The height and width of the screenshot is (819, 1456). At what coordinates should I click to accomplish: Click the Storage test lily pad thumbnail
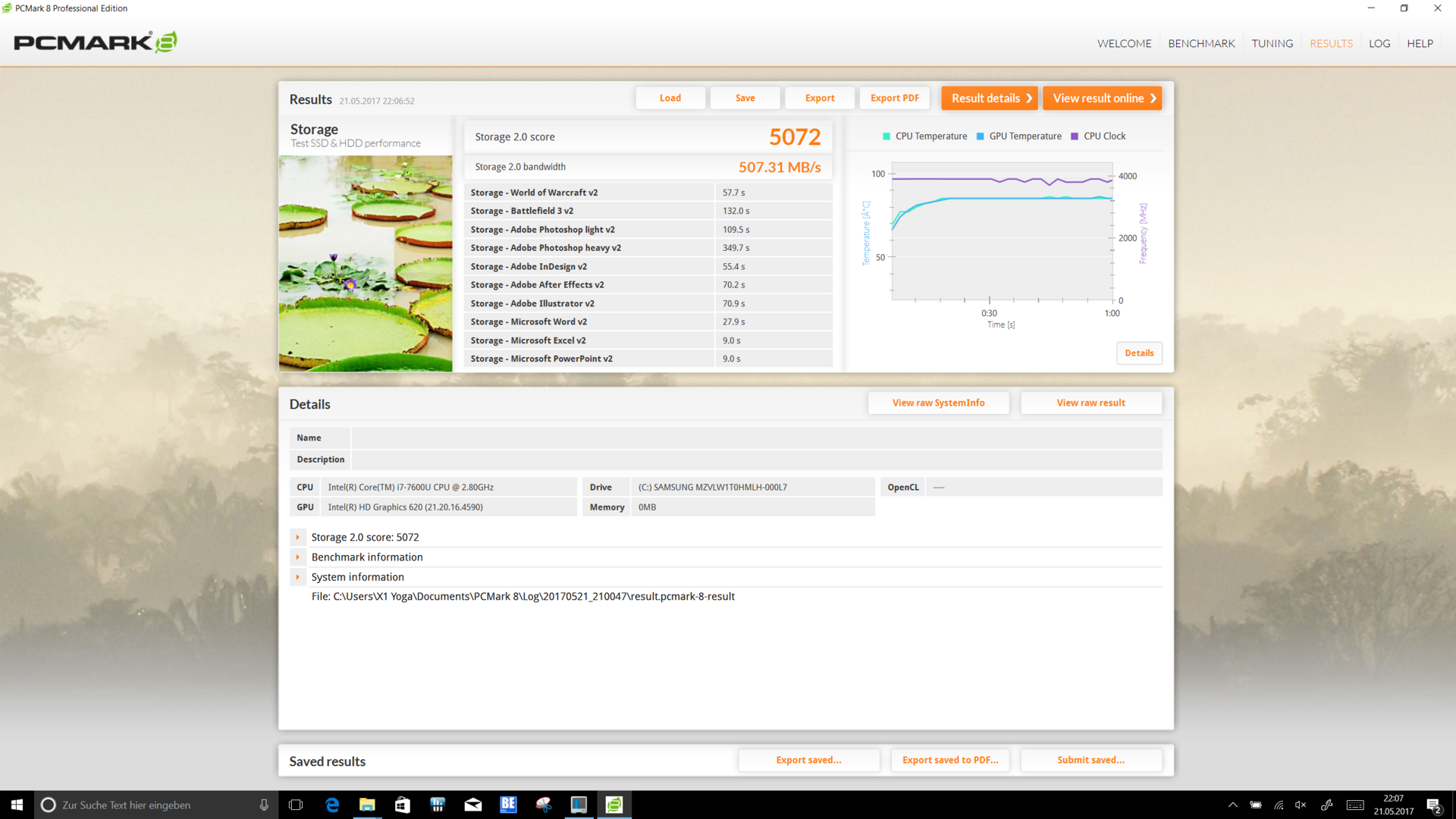(366, 263)
